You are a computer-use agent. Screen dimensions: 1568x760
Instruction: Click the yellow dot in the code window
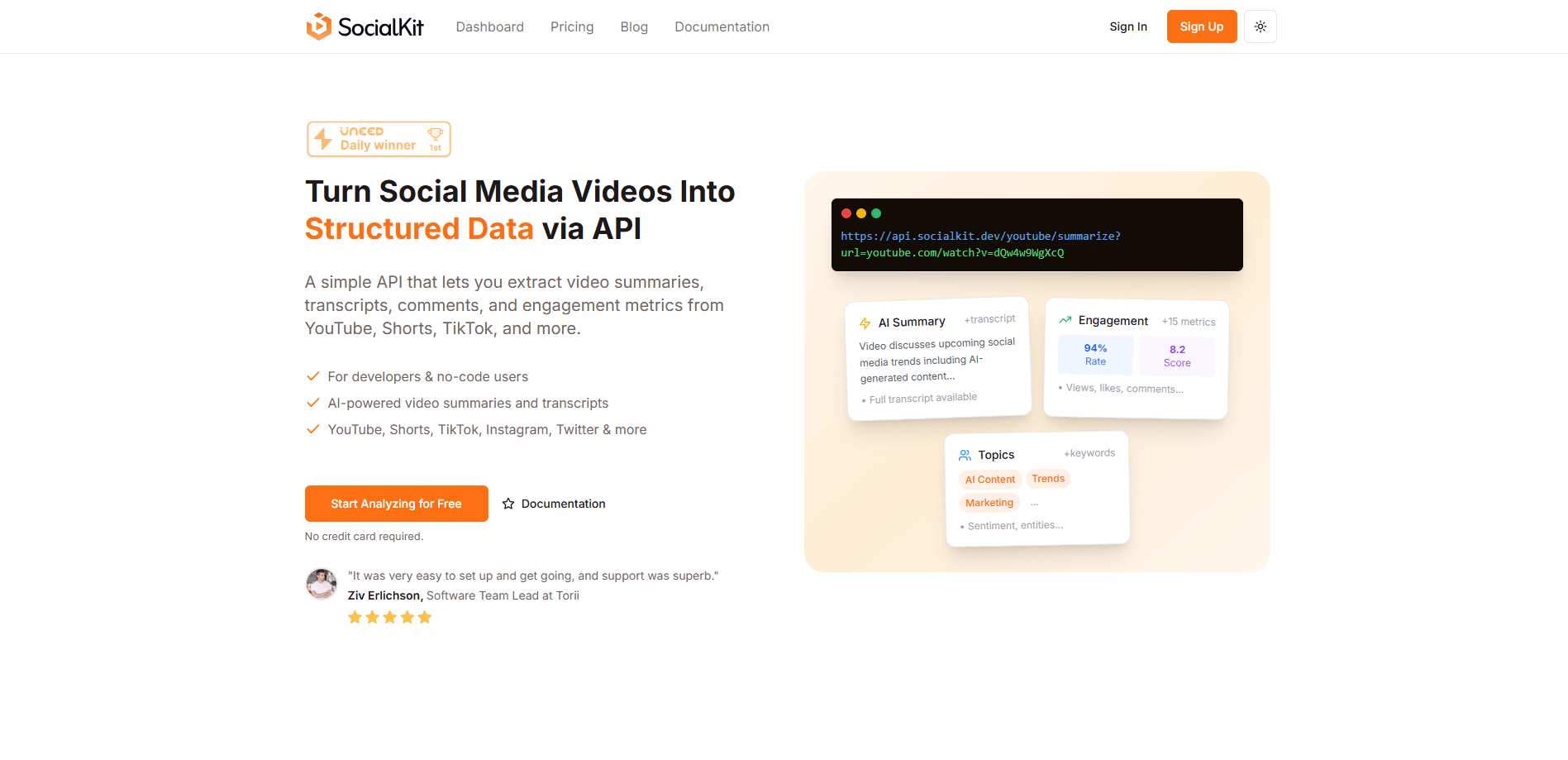click(x=861, y=213)
